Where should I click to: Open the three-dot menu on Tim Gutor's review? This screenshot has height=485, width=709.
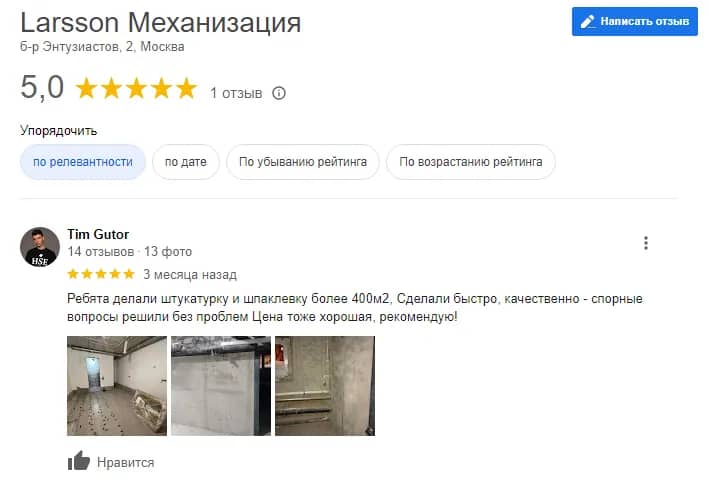pyautogui.click(x=646, y=243)
